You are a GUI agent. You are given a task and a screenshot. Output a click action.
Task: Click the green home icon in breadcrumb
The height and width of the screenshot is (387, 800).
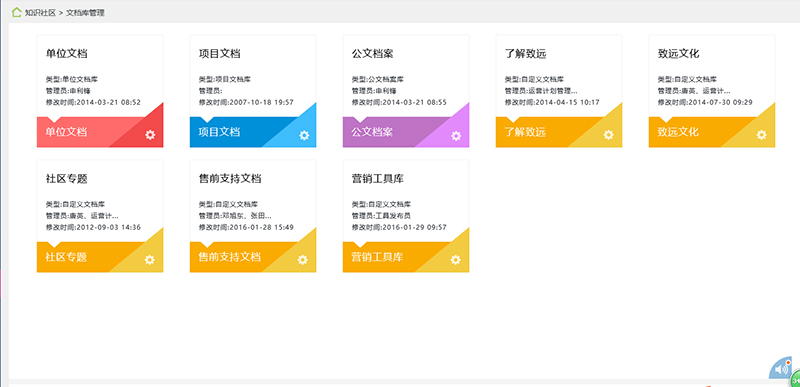click(x=17, y=12)
